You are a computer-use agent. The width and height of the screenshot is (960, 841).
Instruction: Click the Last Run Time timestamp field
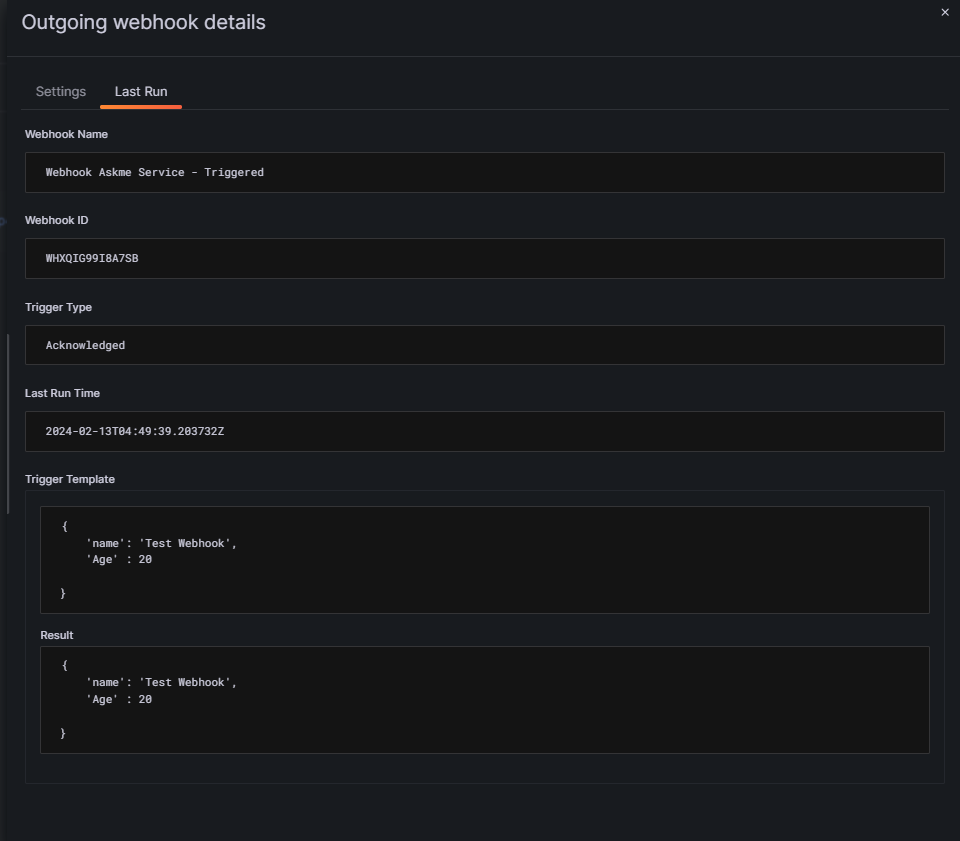(484, 431)
